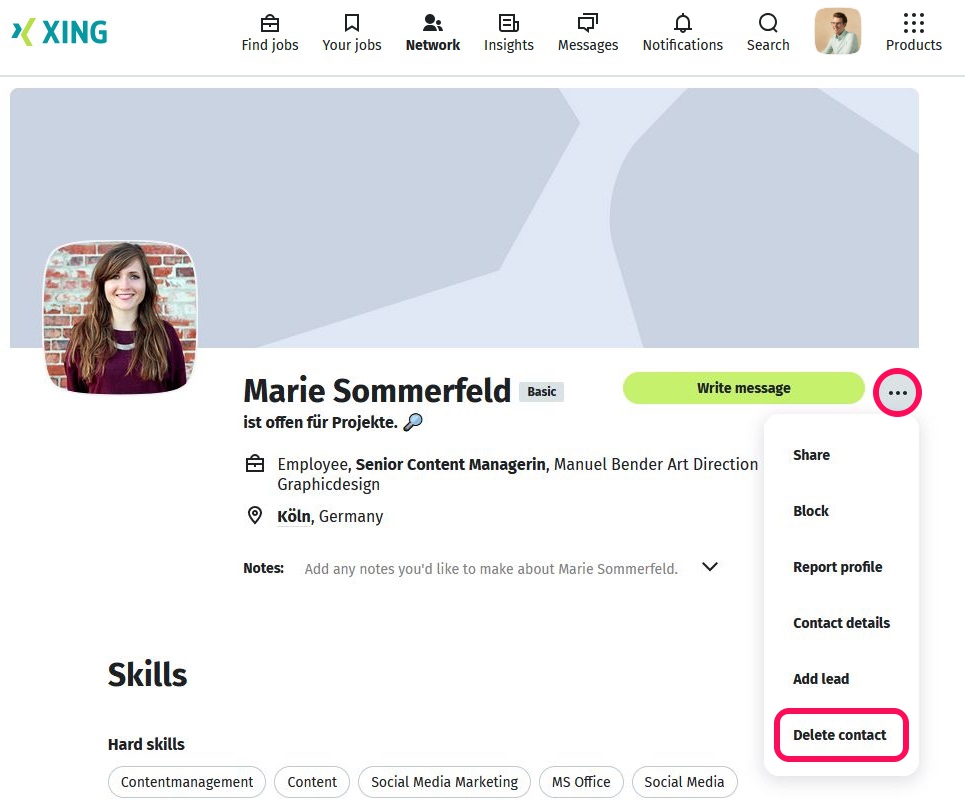The height and width of the screenshot is (802, 965).
Task: Open Insights news icon
Action: point(509,23)
